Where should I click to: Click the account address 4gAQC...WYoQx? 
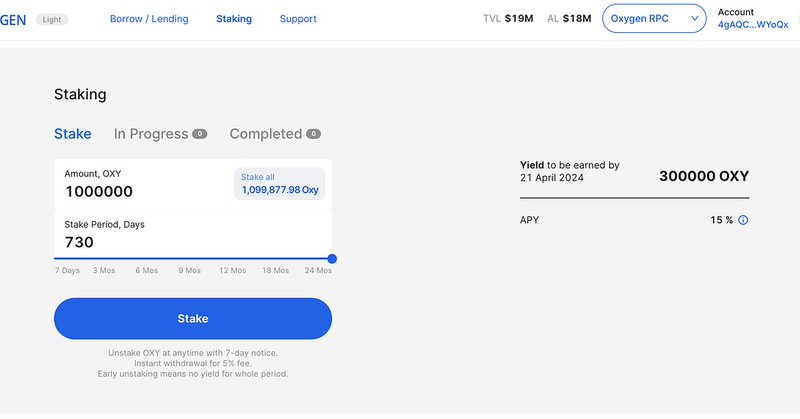(x=753, y=24)
